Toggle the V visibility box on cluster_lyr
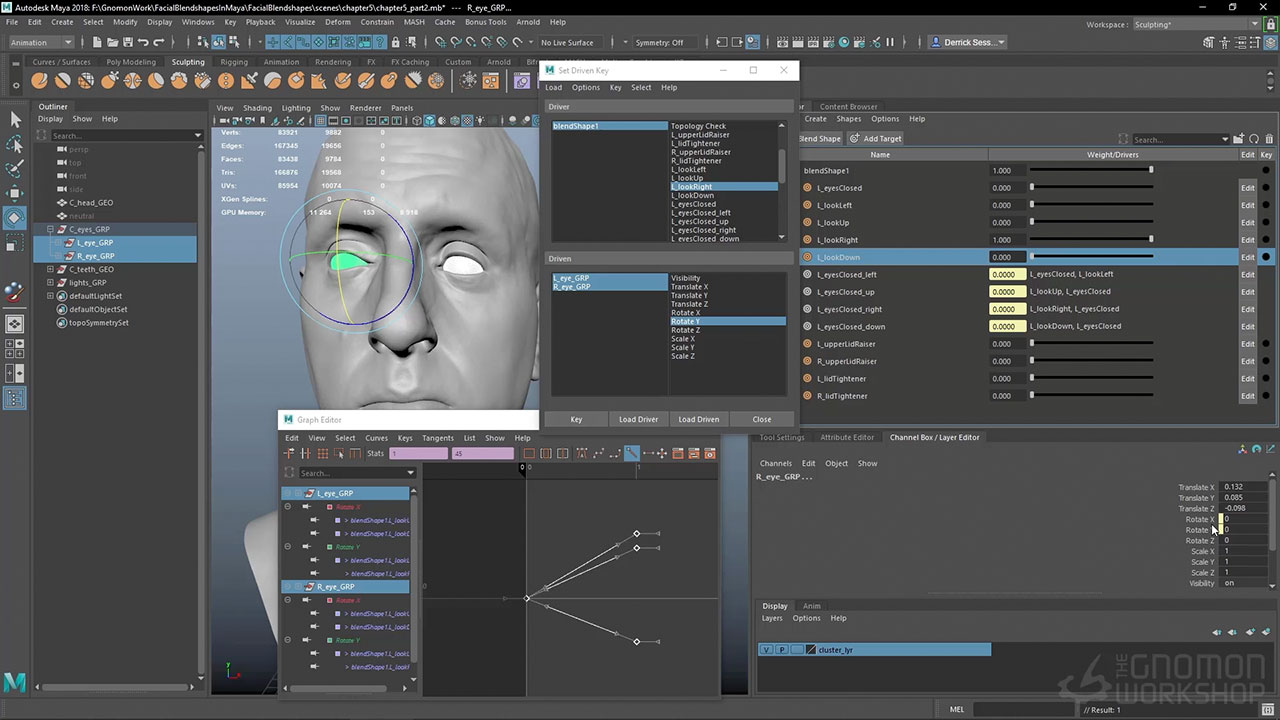This screenshot has width=1280, height=720. [766, 650]
